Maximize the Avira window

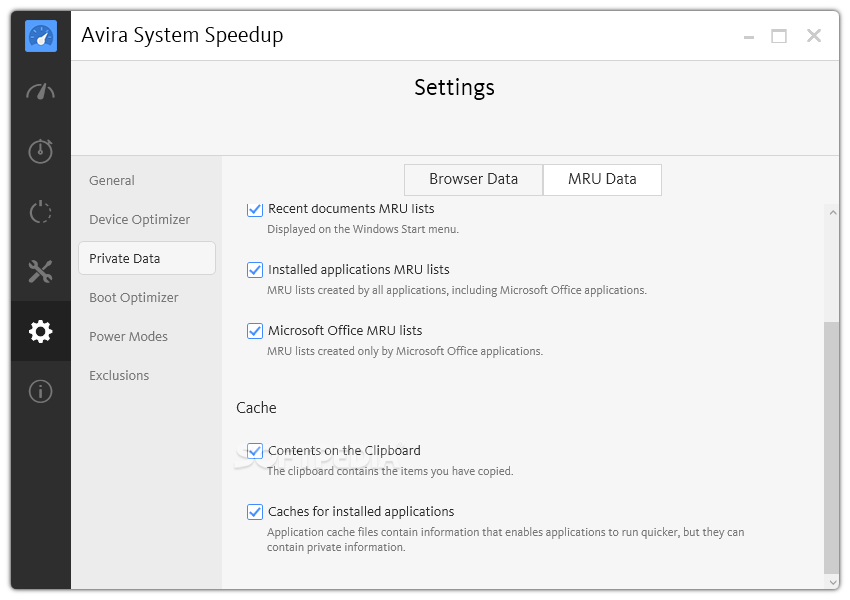[779, 36]
